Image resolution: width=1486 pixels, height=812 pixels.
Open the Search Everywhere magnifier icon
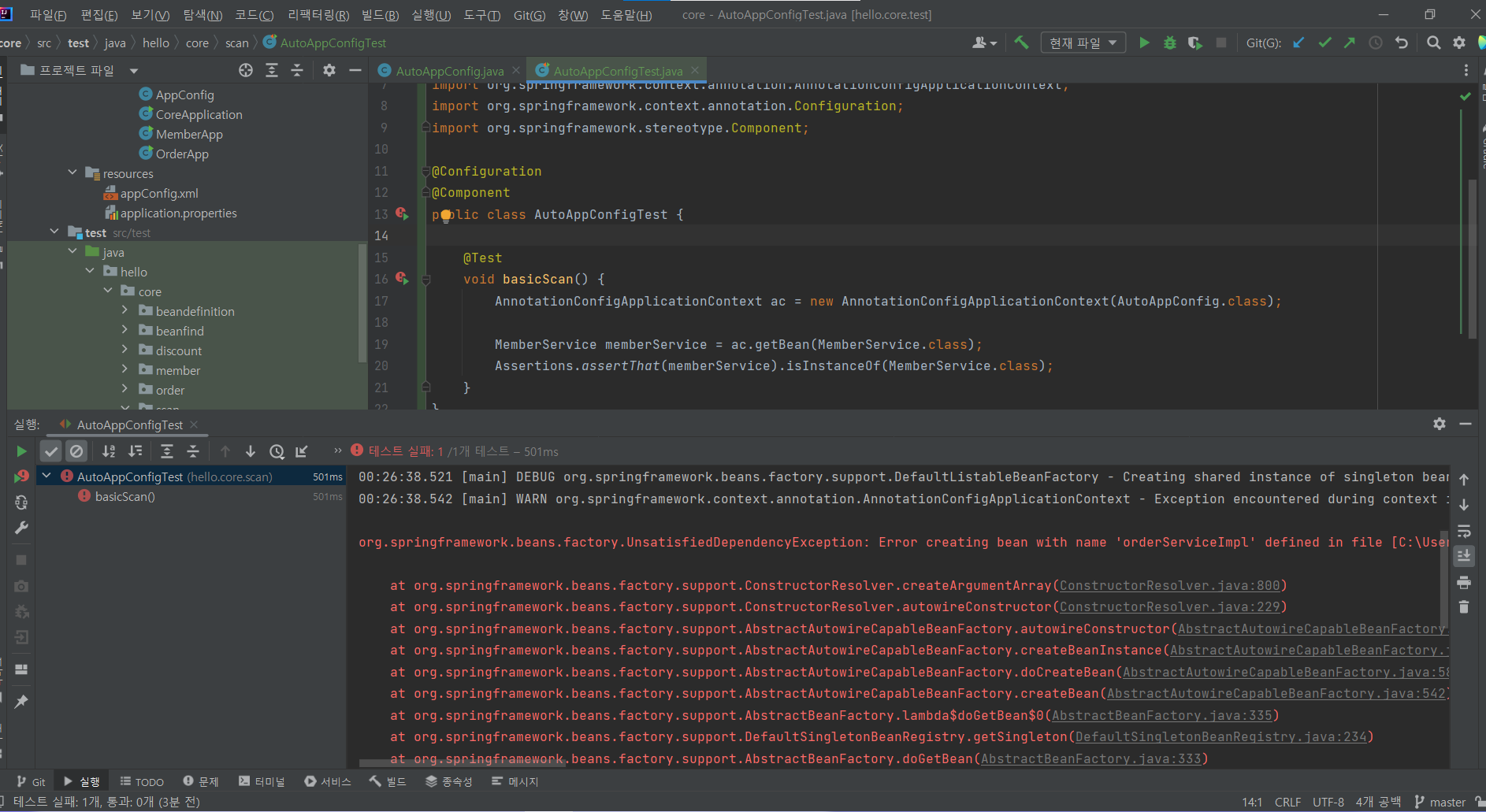pos(1434,43)
